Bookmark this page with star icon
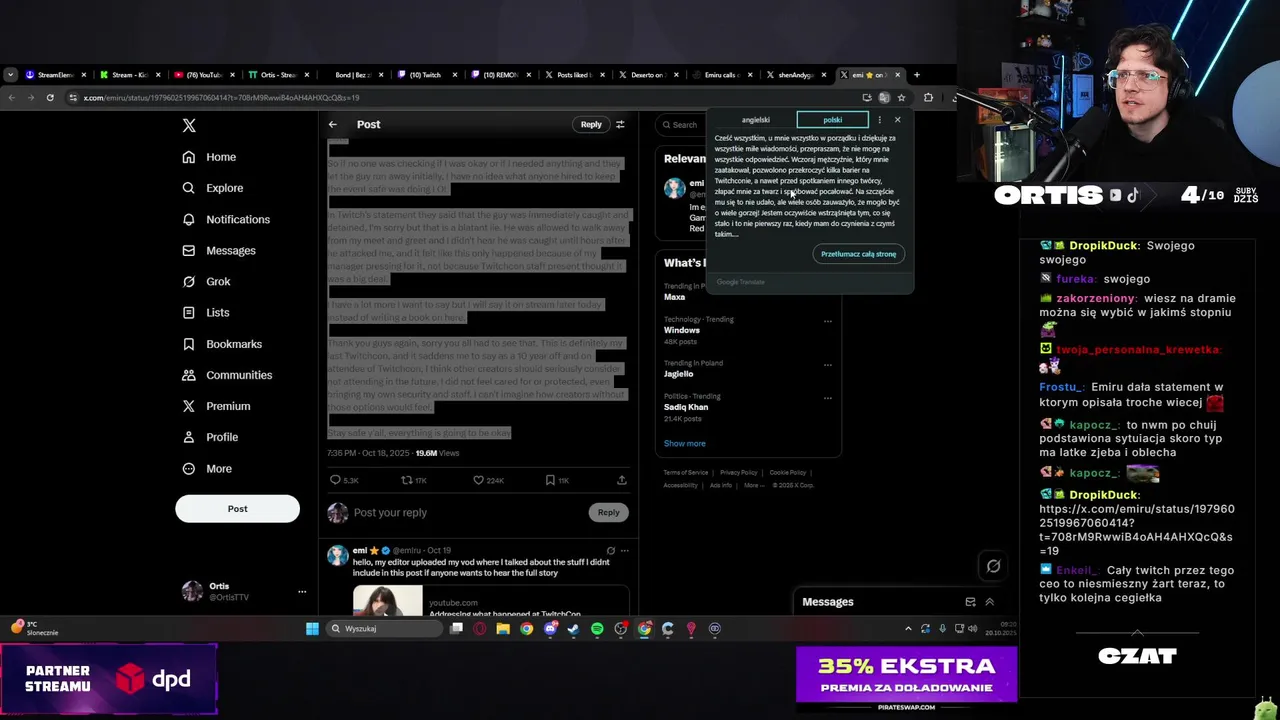The image size is (1280, 720). [x=901, y=97]
